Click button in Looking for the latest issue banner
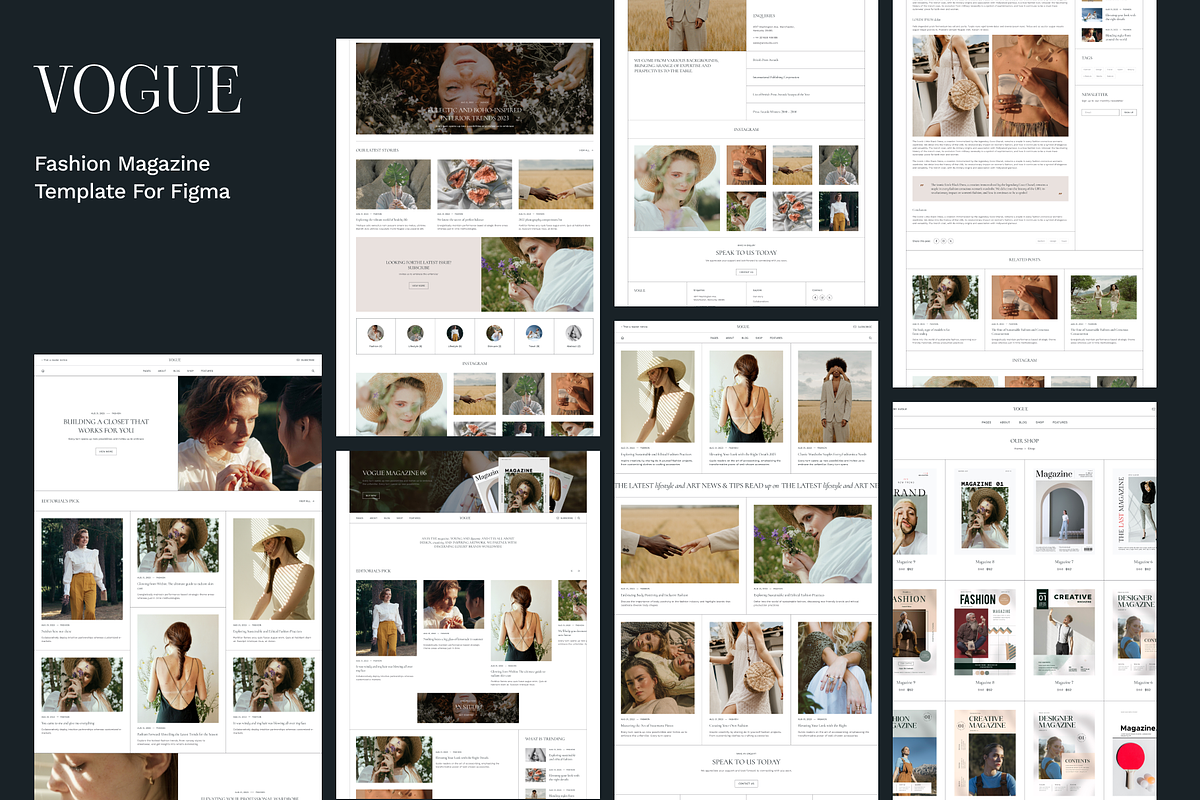This screenshot has width=1200, height=800. coord(418,286)
